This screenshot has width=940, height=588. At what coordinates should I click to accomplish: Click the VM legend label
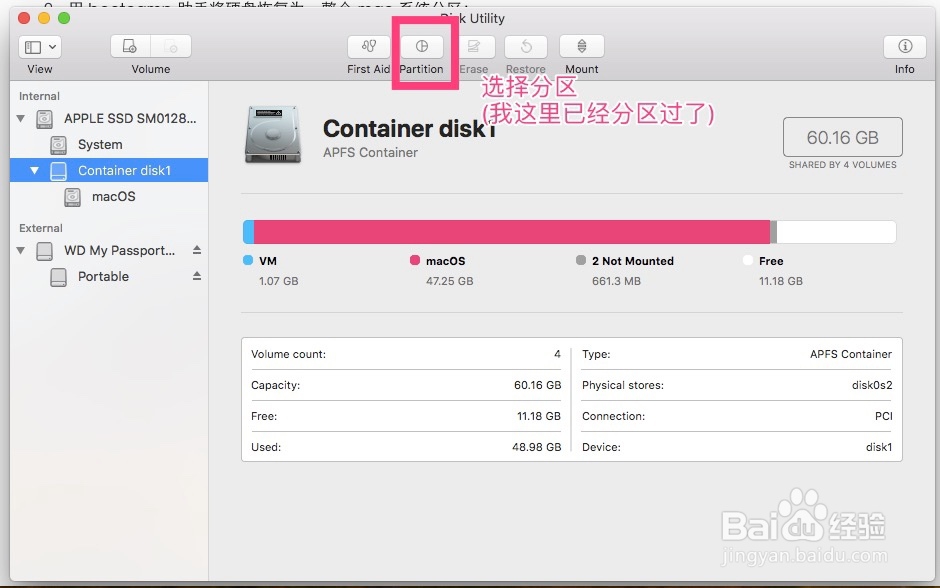pos(268,261)
